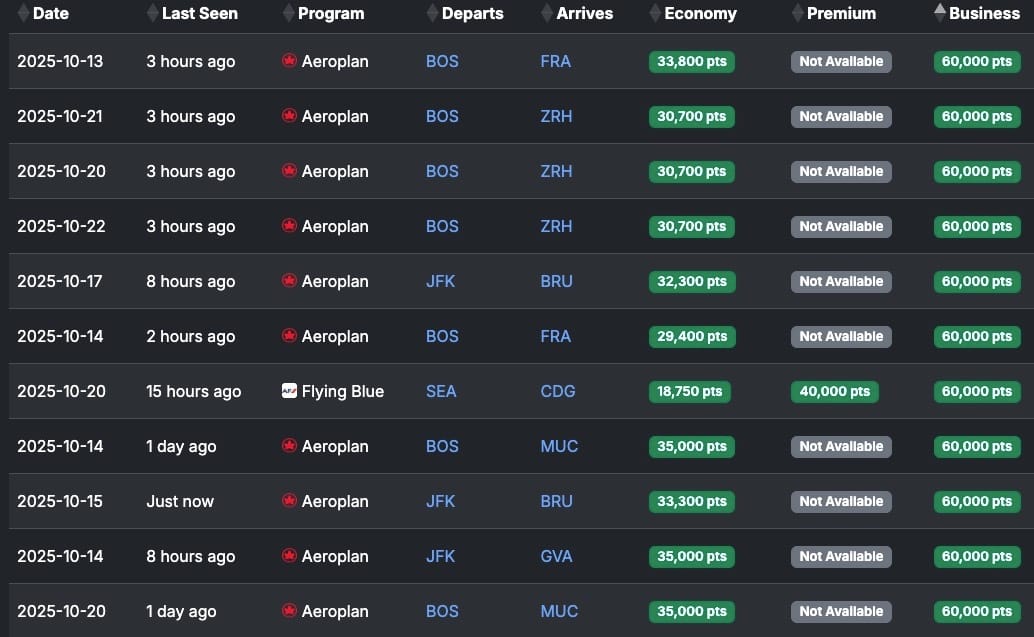The height and width of the screenshot is (637, 1034).
Task: Click the Premium column sort icon
Action: 797,13
